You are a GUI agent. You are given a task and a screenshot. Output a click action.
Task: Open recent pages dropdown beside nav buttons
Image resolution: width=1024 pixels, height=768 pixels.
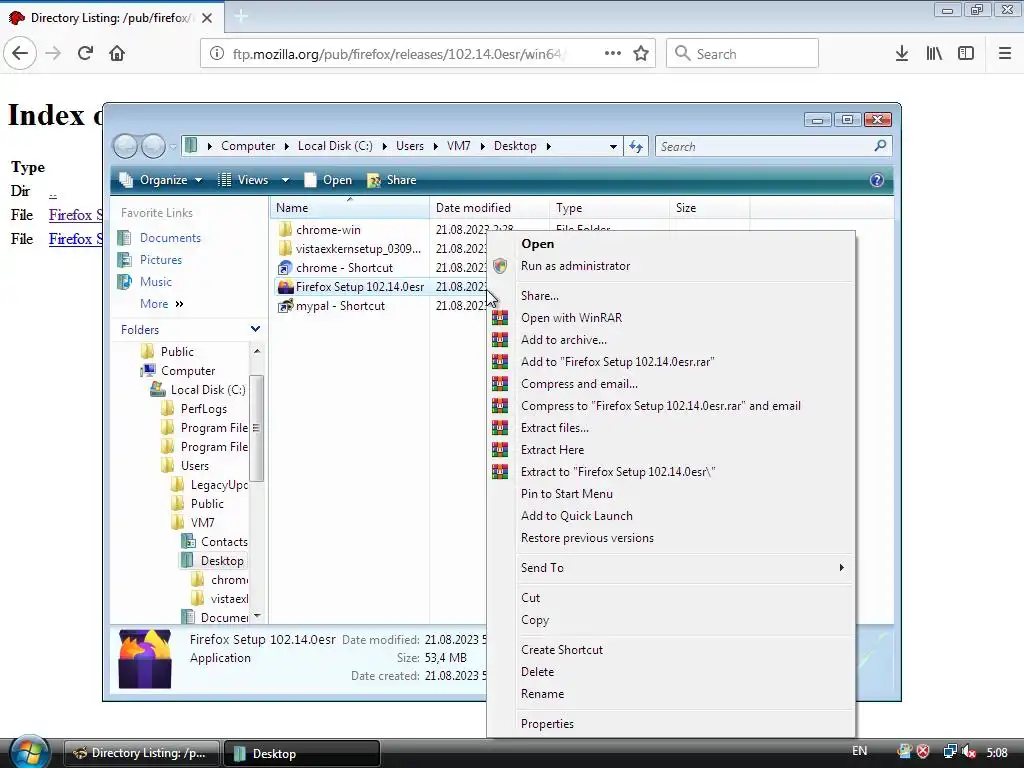pyautogui.click(x=173, y=147)
